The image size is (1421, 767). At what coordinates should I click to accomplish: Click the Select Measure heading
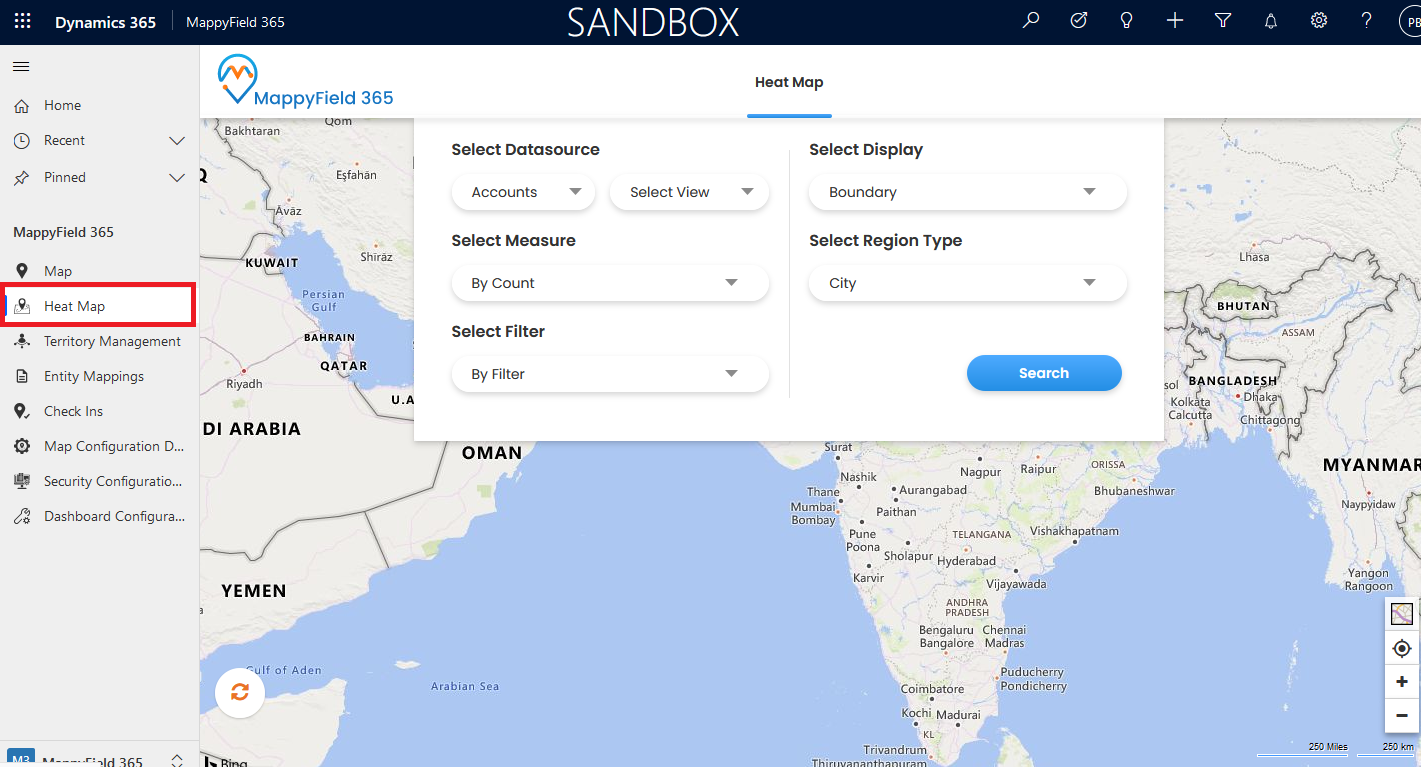click(514, 241)
